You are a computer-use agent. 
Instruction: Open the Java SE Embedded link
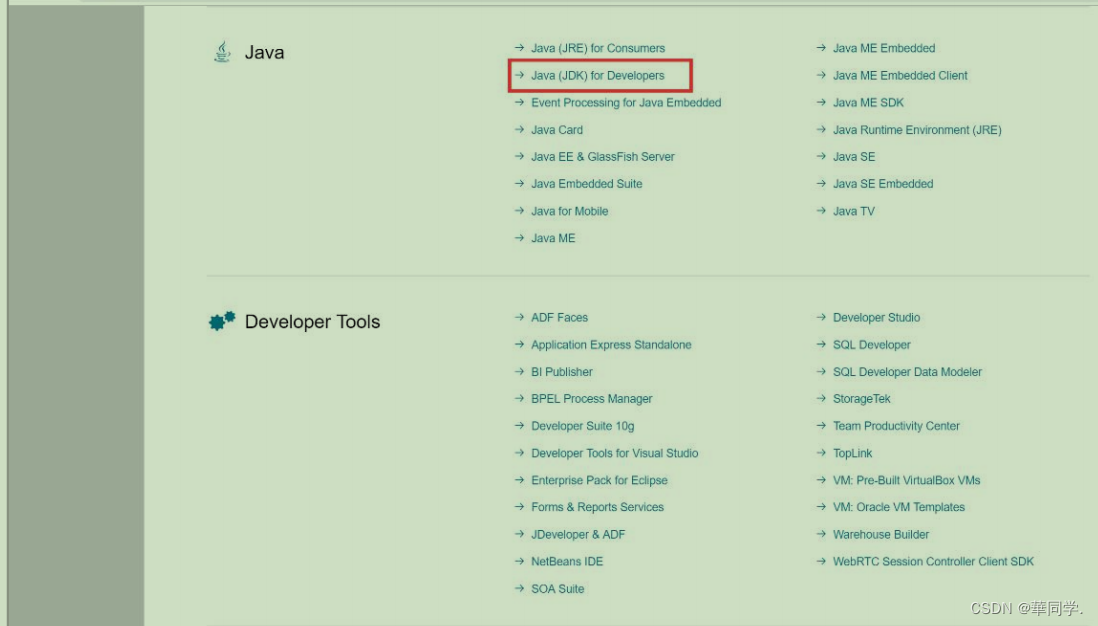pos(883,184)
